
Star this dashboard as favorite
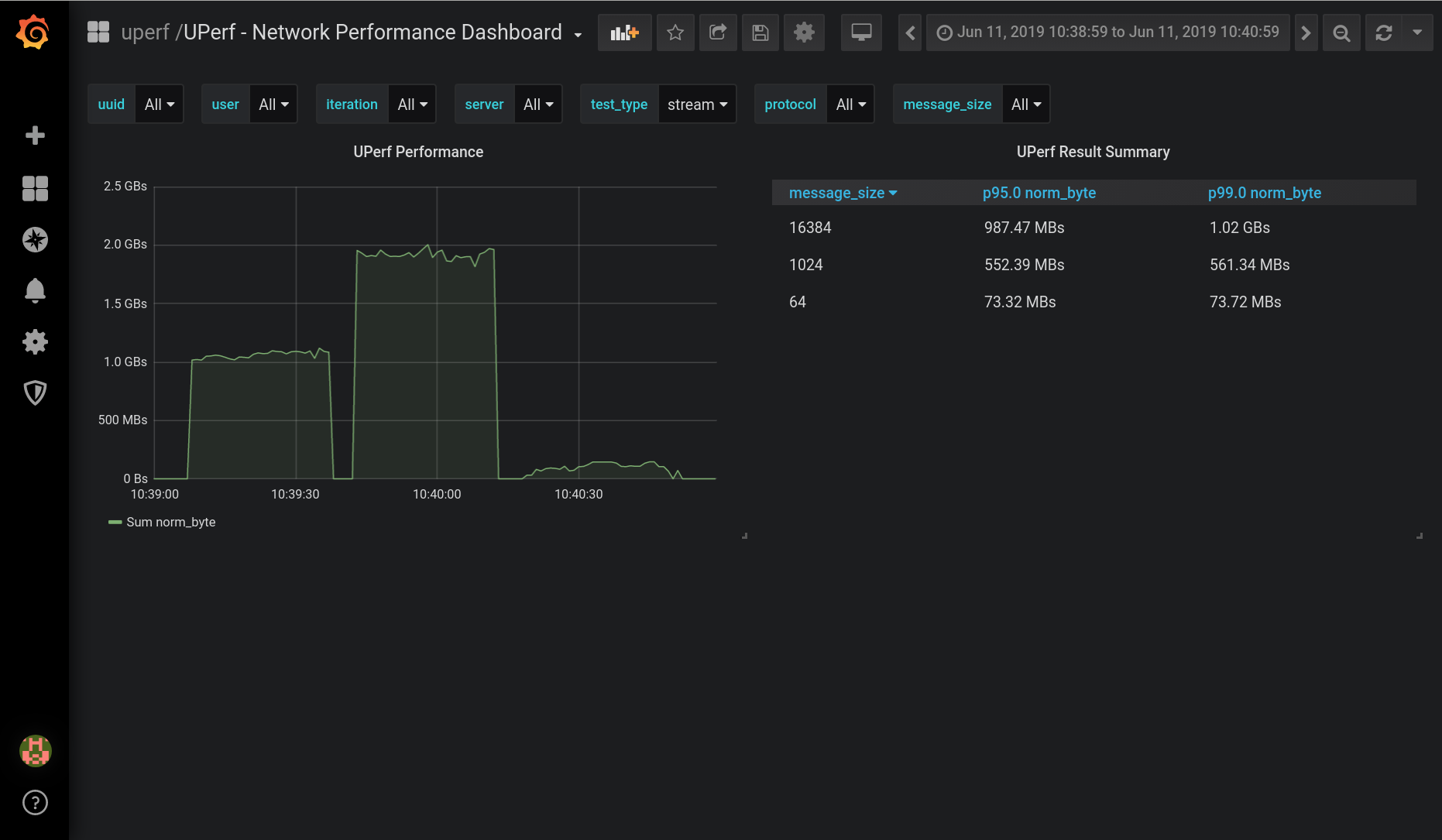[675, 33]
